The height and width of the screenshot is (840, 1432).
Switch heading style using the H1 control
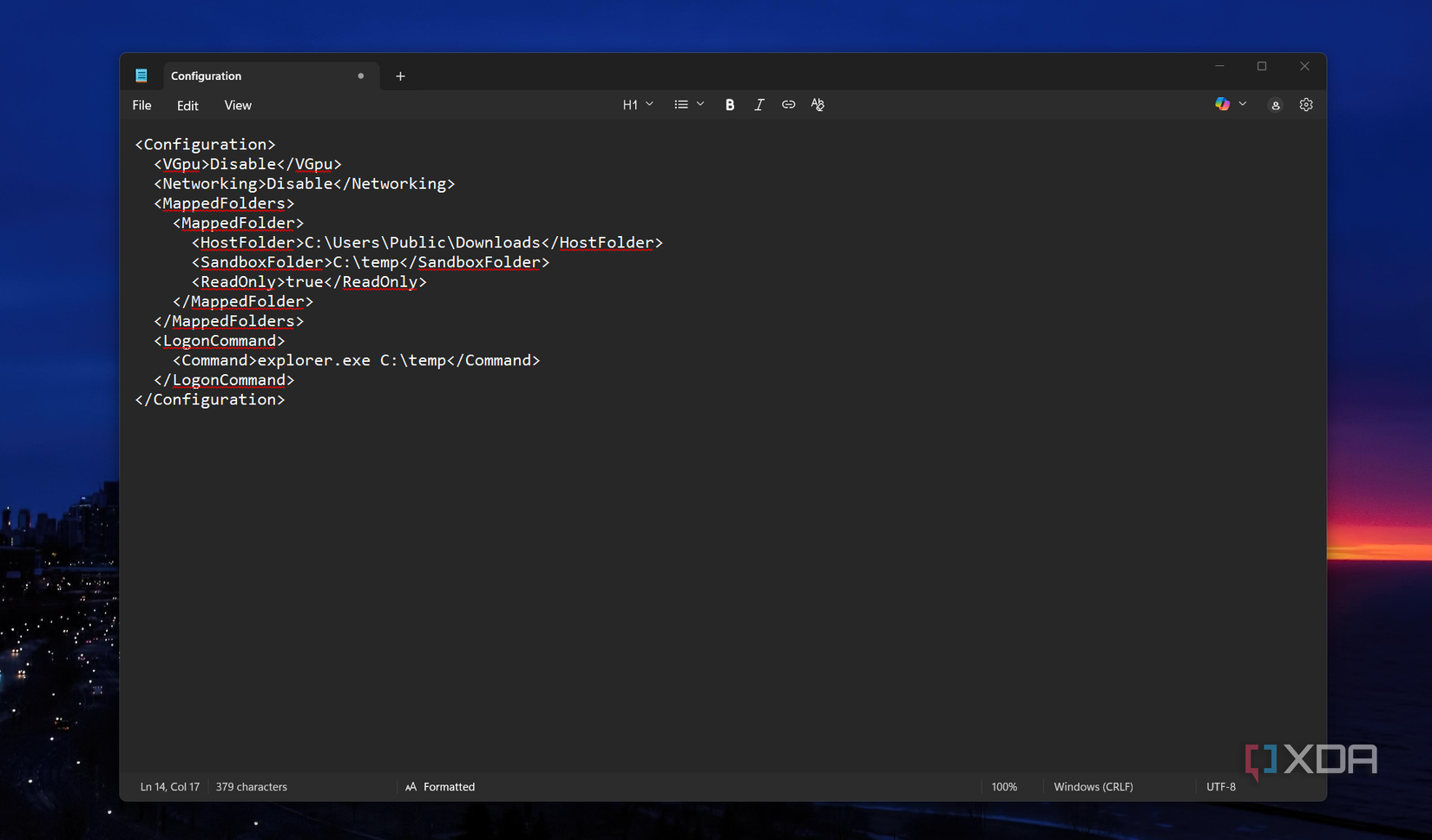[x=631, y=104]
